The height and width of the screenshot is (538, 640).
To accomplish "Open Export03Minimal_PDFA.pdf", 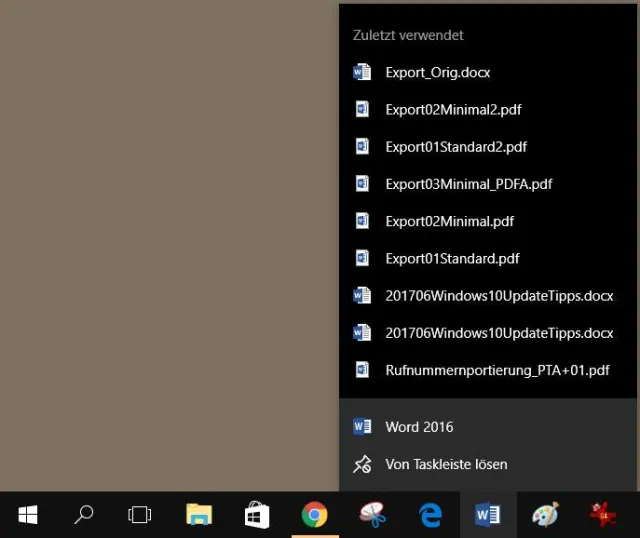I will [x=468, y=184].
